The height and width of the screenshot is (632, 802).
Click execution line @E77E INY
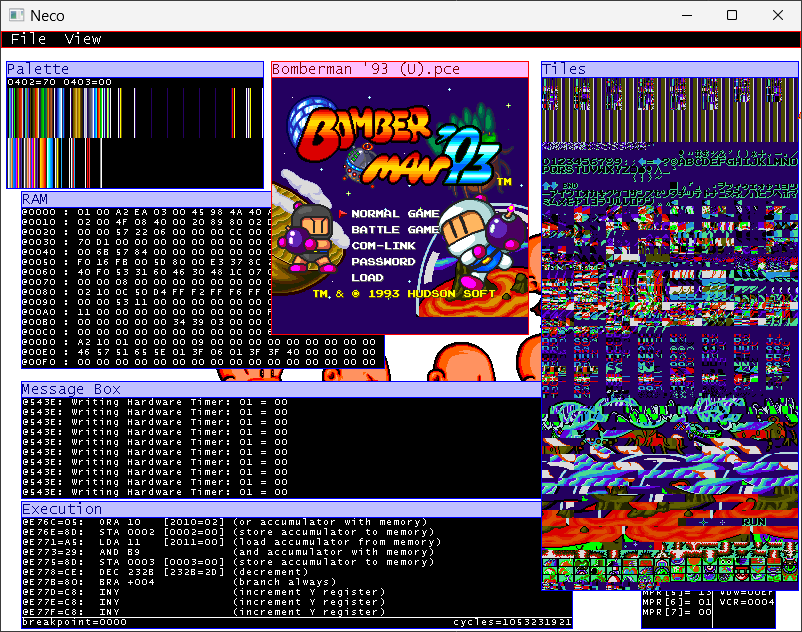point(203,602)
